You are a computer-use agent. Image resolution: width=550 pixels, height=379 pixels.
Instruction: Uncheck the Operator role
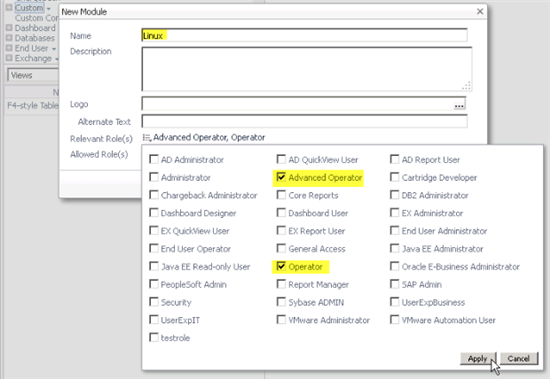point(281,266)
